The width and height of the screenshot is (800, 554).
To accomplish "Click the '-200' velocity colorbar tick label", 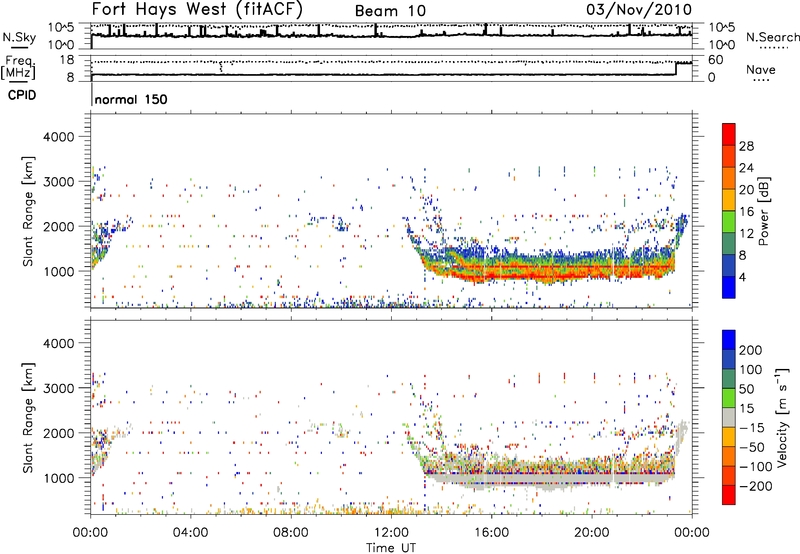I will (755, 486).
